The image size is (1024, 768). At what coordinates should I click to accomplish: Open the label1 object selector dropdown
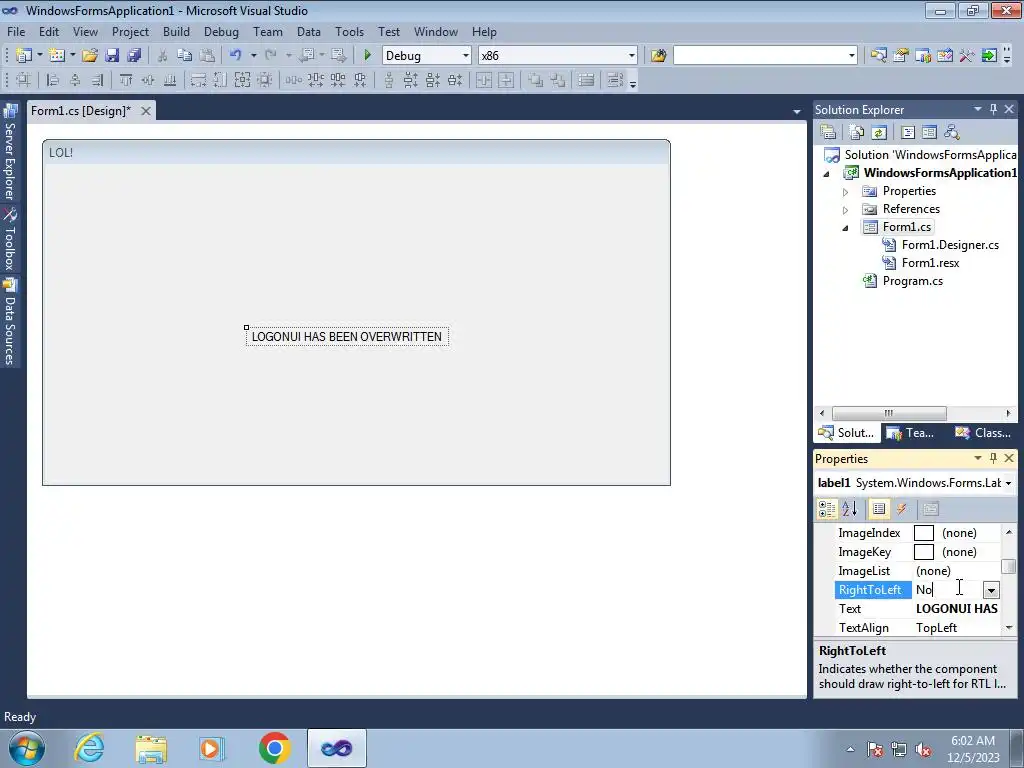(x=1008, y=483)
